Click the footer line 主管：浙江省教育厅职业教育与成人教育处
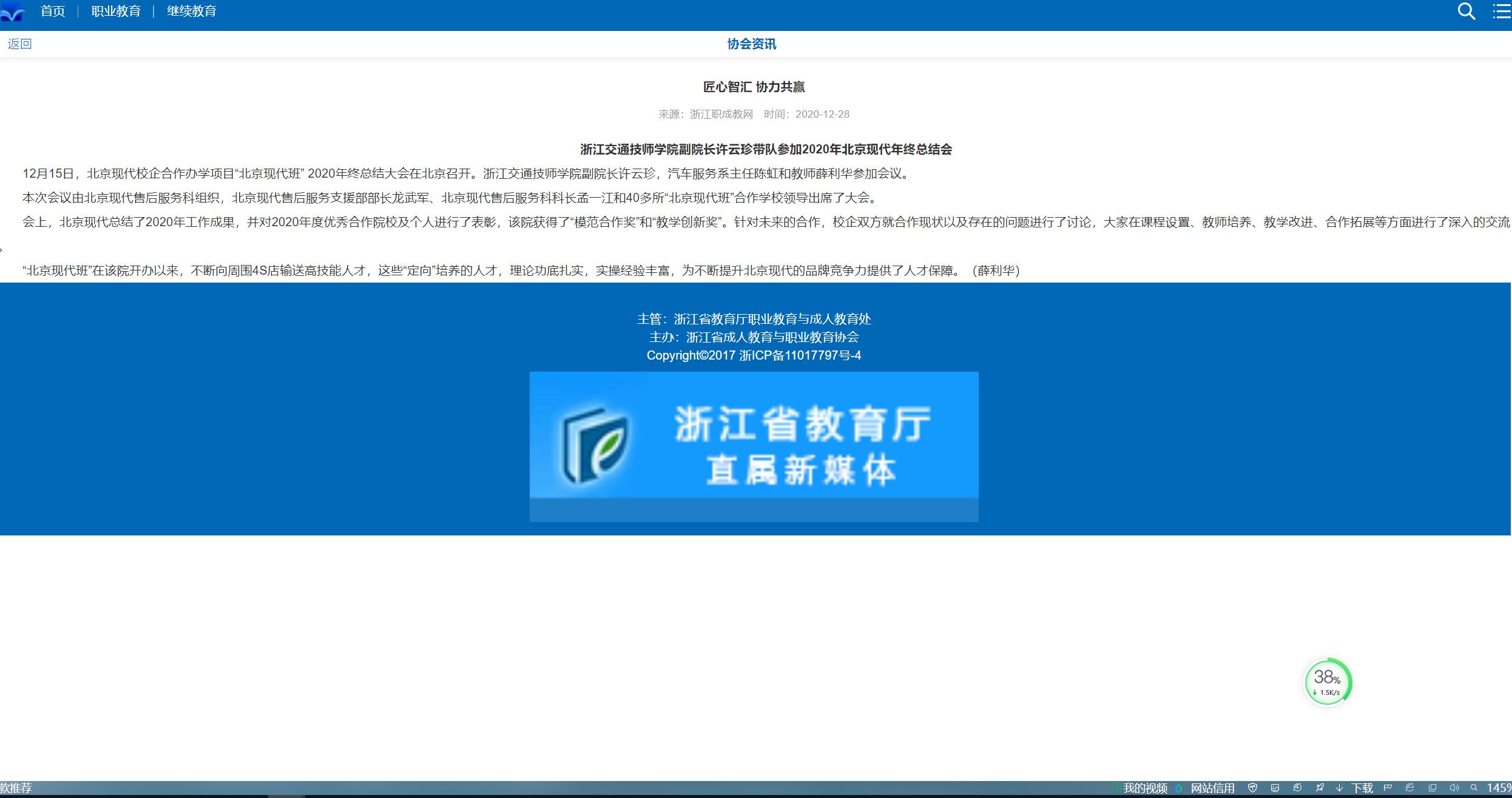This screenshot has height=798, width=1512. [x=754, y=319]
